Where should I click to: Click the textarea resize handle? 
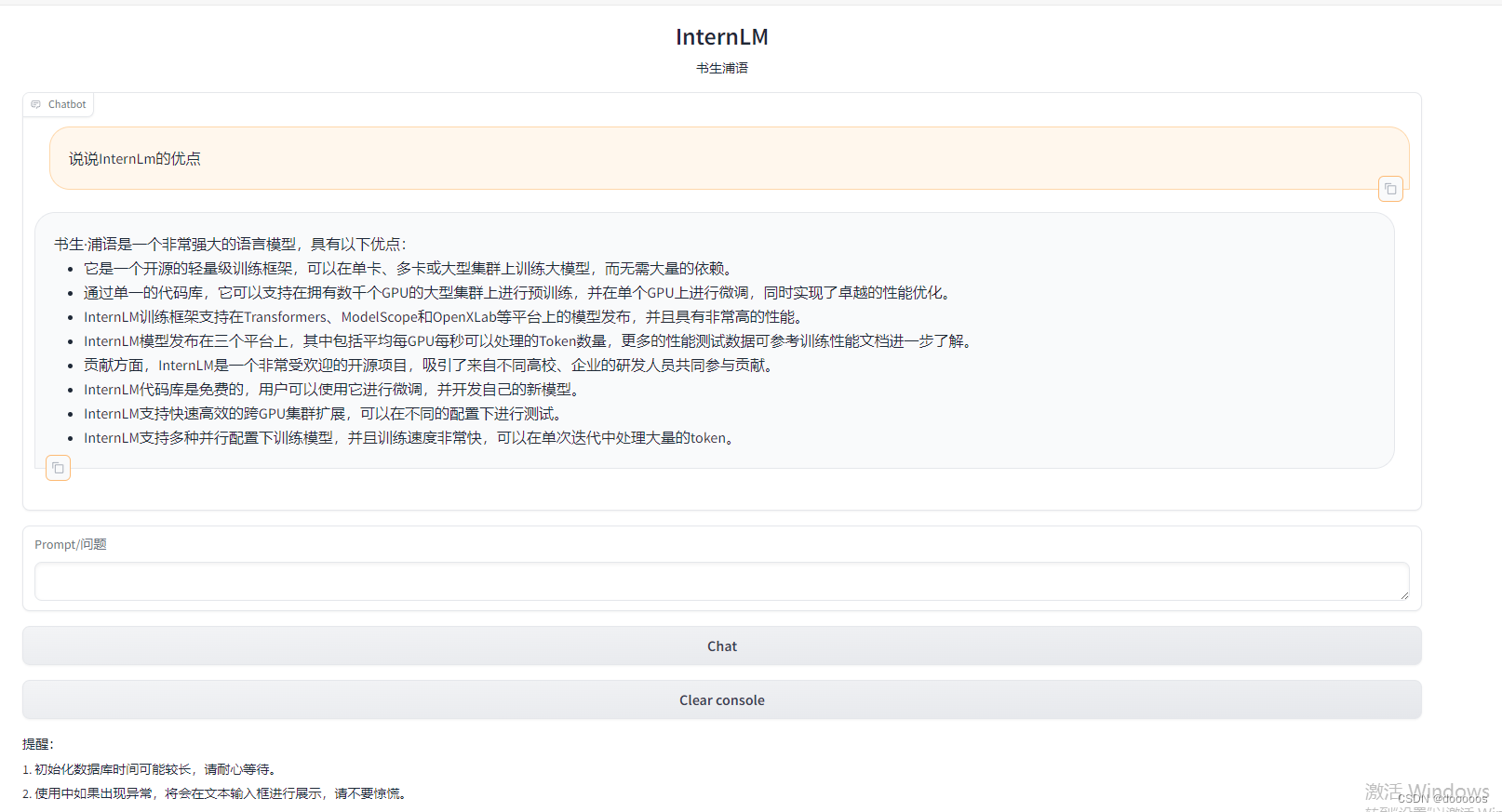(1403, 594)
